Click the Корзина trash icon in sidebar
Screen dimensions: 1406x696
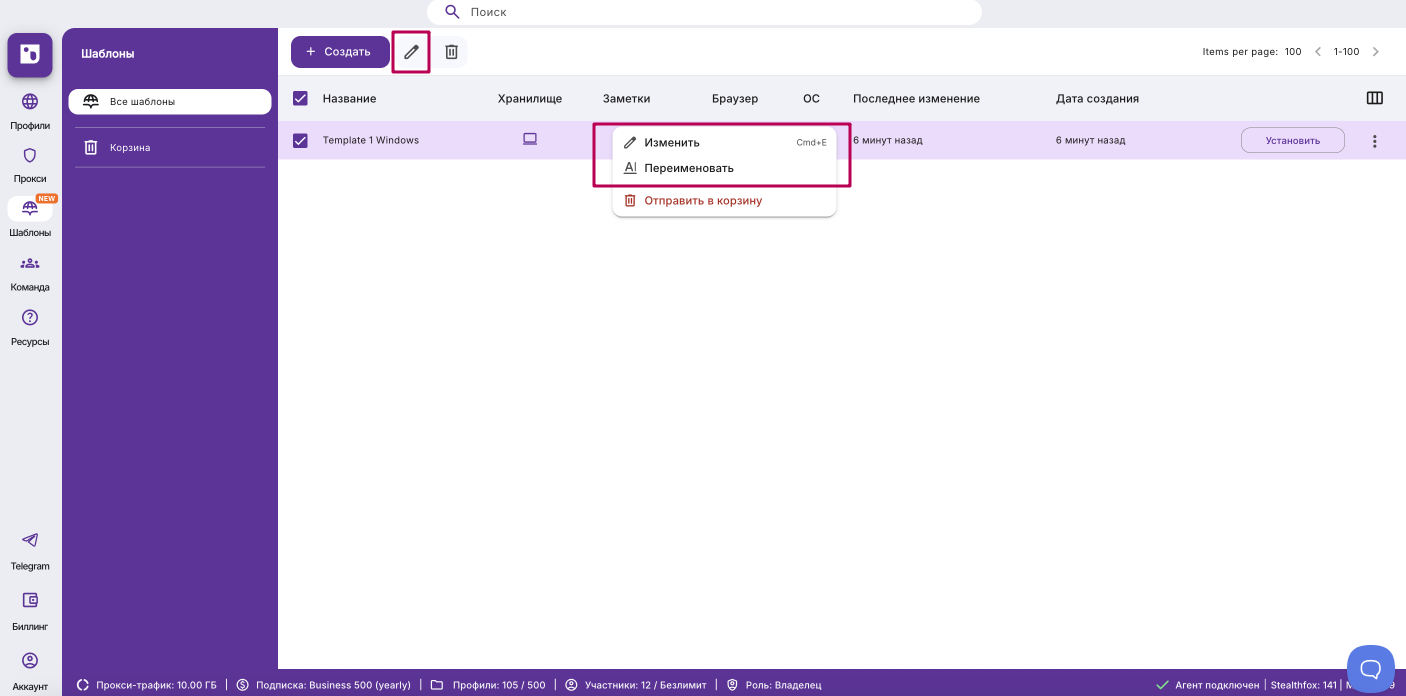pos(91,147)
